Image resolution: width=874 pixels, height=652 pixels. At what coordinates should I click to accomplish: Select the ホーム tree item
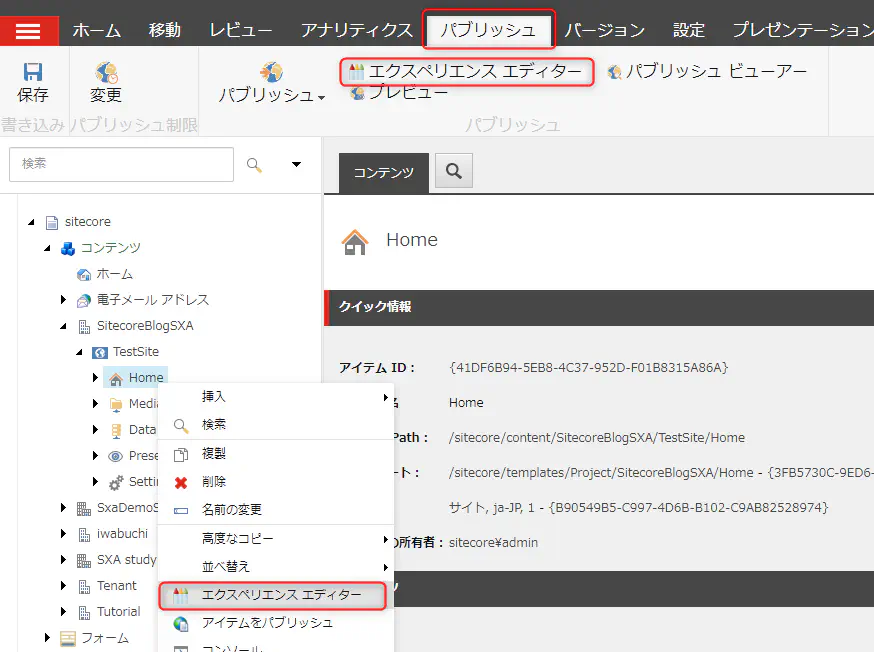click(x=114, y=274)
